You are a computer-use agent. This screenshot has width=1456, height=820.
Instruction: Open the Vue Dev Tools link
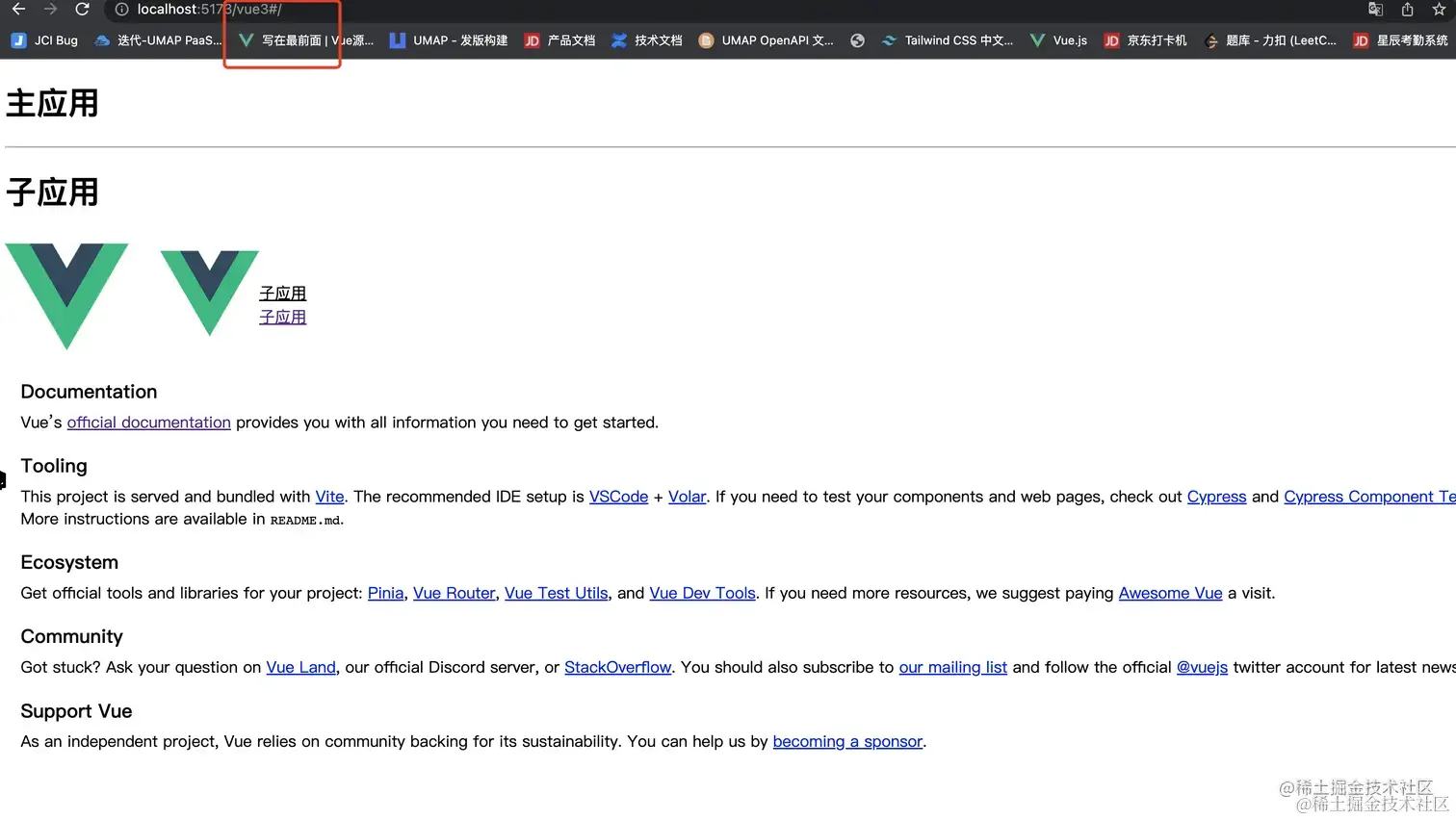coord(702,593)
